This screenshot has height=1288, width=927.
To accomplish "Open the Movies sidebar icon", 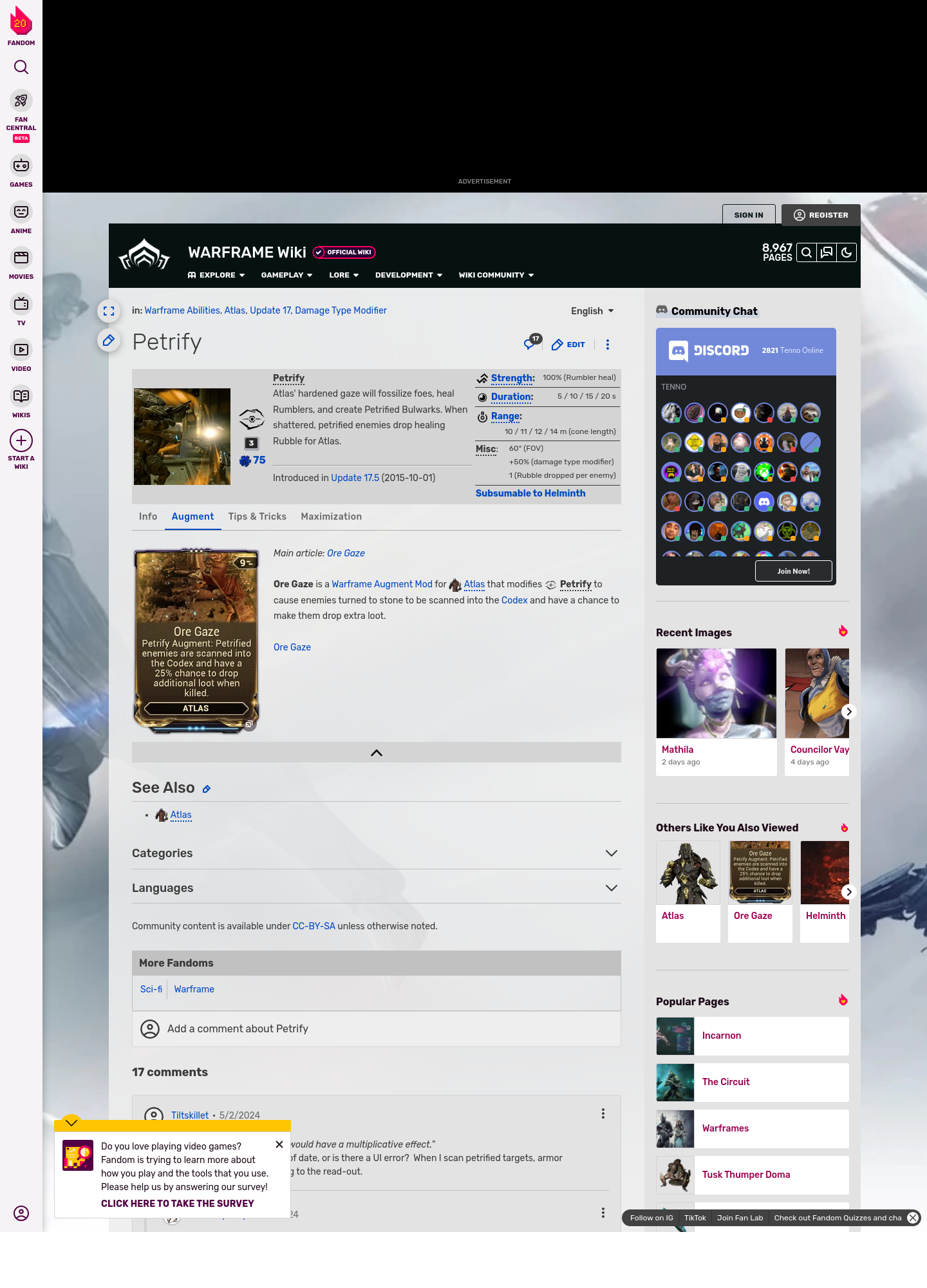I will click(x=21, y=258).
